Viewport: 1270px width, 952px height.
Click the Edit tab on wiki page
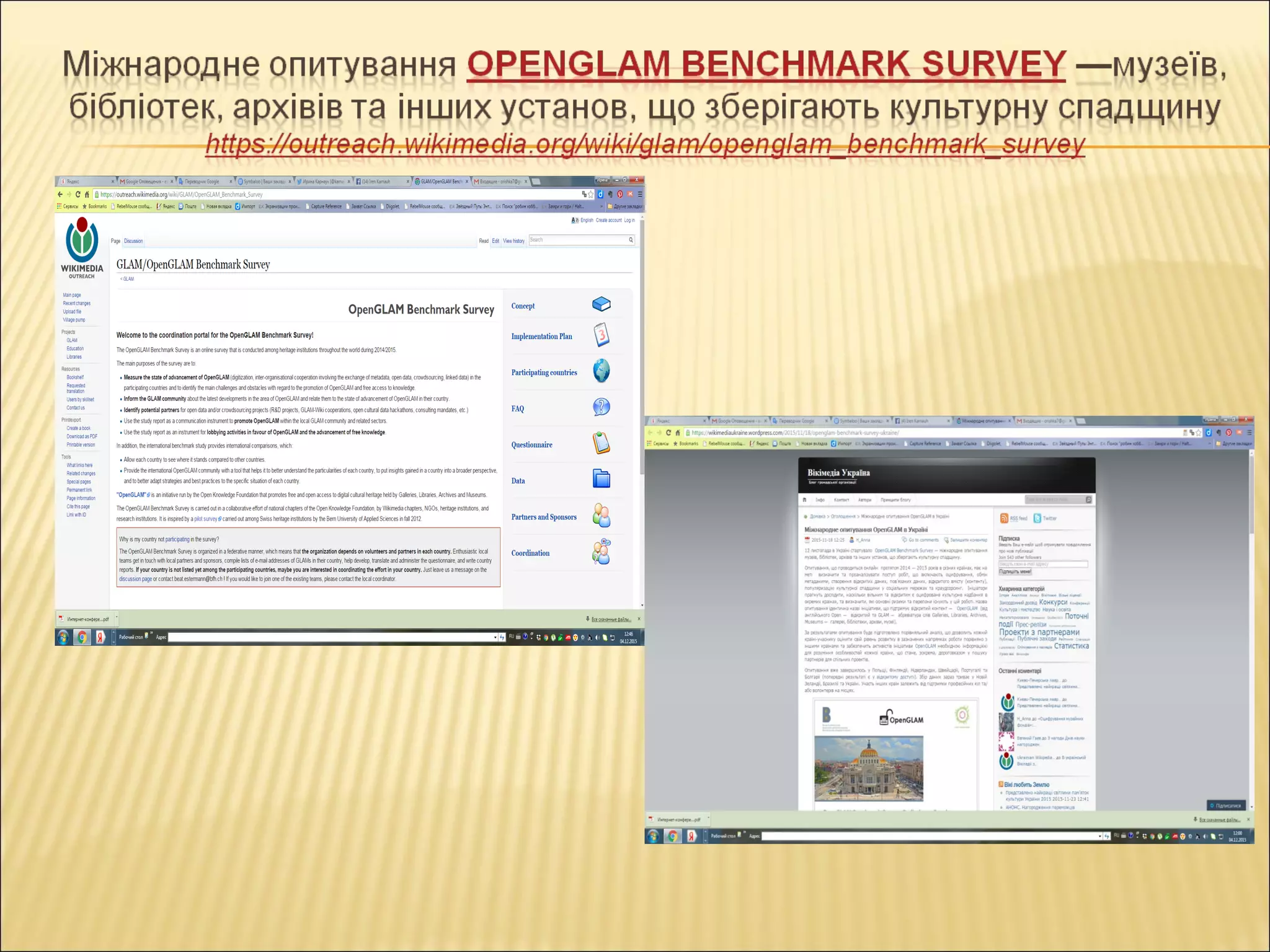[495, 241]
